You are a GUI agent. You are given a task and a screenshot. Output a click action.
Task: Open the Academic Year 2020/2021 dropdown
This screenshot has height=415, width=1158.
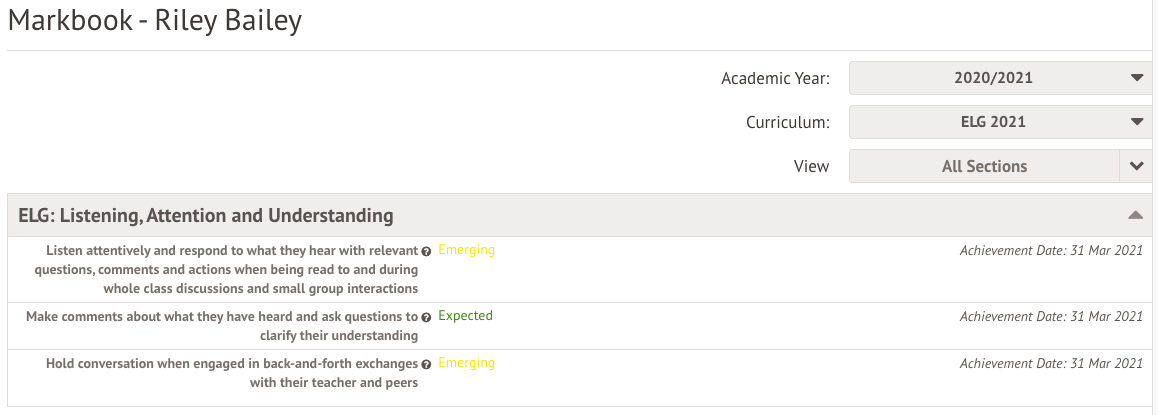(x=1000, y=77)
